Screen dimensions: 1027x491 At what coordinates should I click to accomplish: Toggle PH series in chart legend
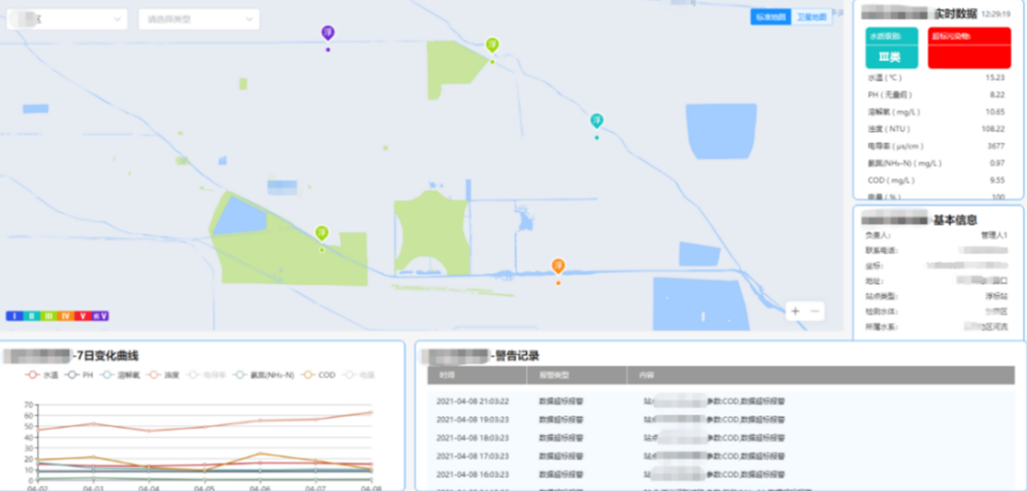[x=81, y=375]
